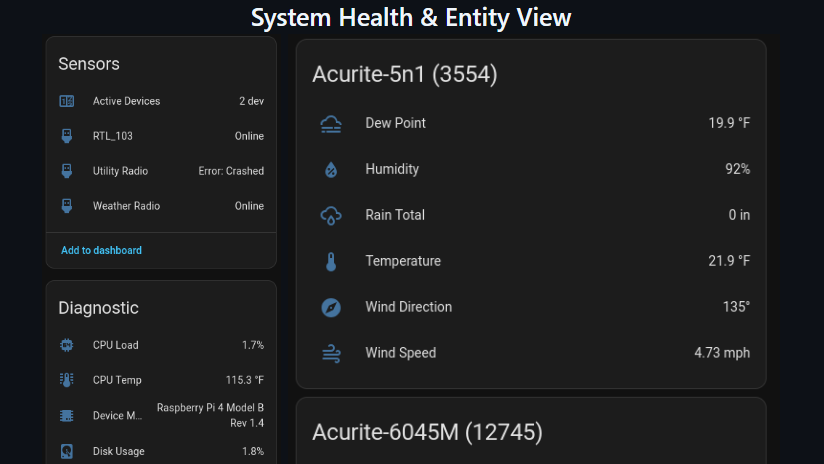
Task: Click the Utility Radio device icon
Action: [67, 171]
